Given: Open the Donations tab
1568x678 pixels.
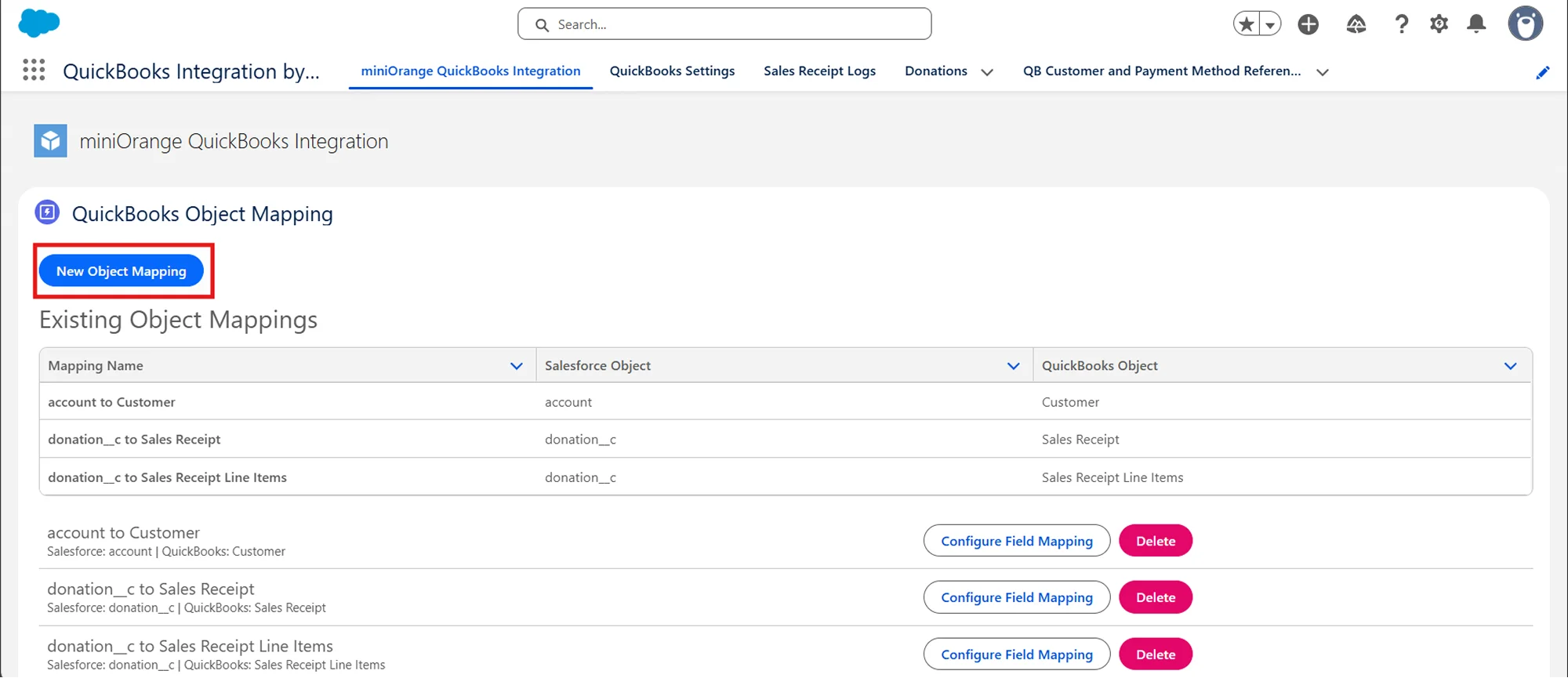Looking at the screenshot, I should tap(936, 71).
